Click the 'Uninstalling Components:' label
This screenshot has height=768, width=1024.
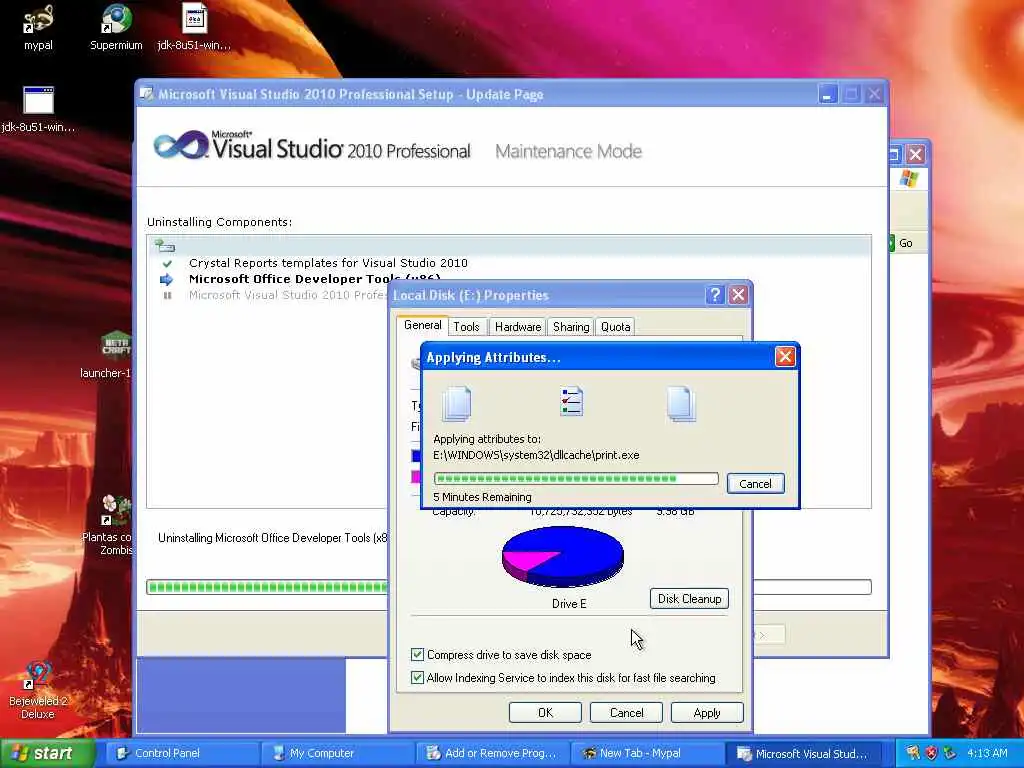tap(219, 222)
